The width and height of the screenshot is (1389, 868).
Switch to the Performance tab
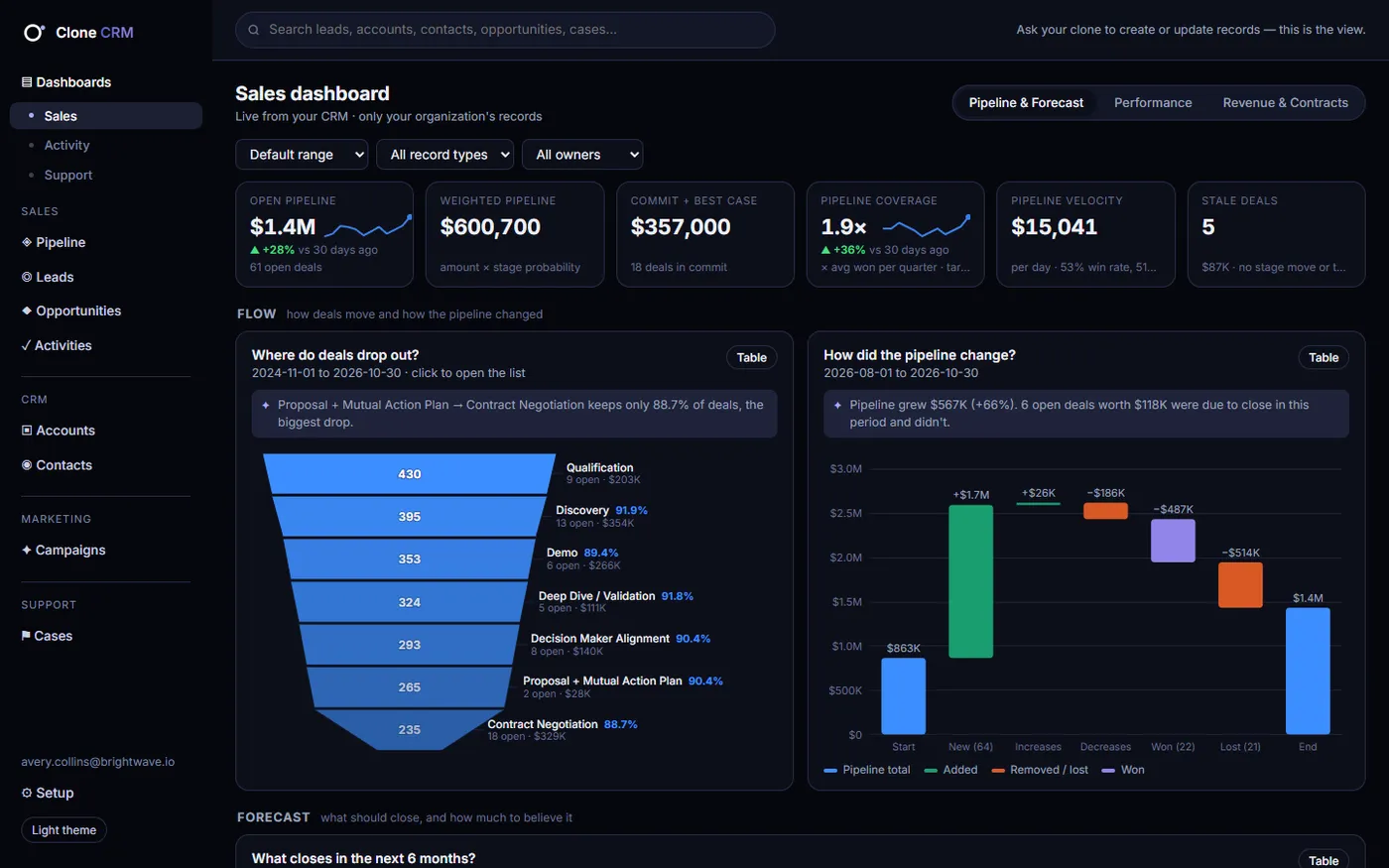pyautogui.click(x=1153, y=103)
